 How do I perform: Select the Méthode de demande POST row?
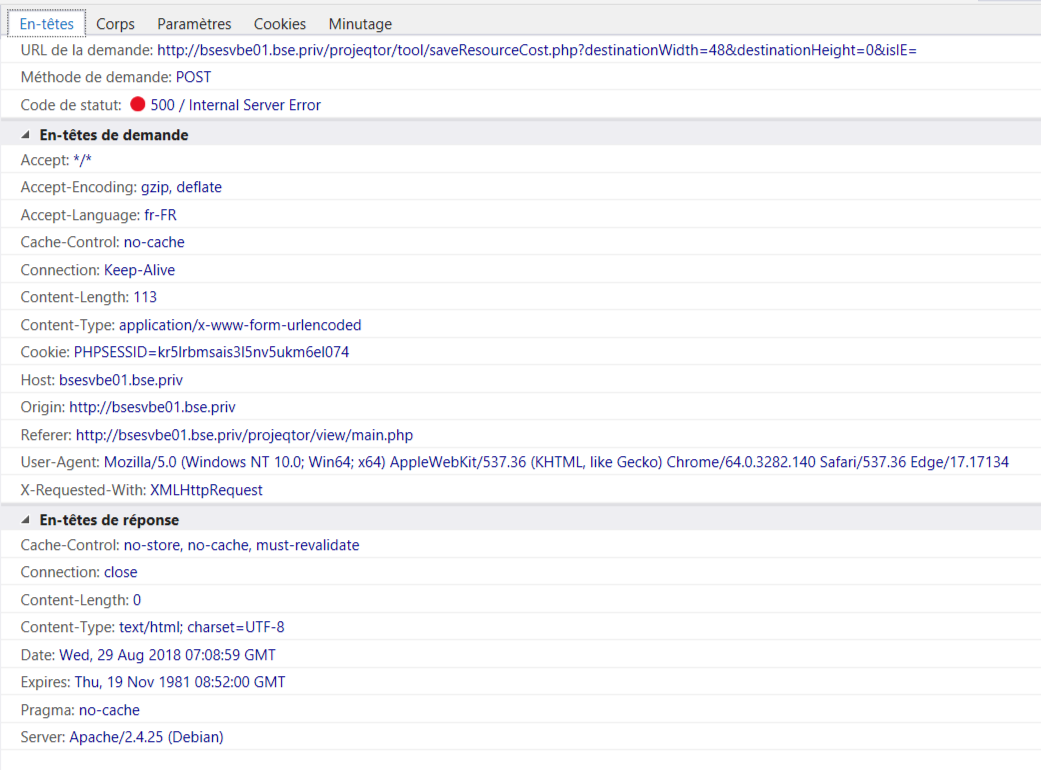116,77
